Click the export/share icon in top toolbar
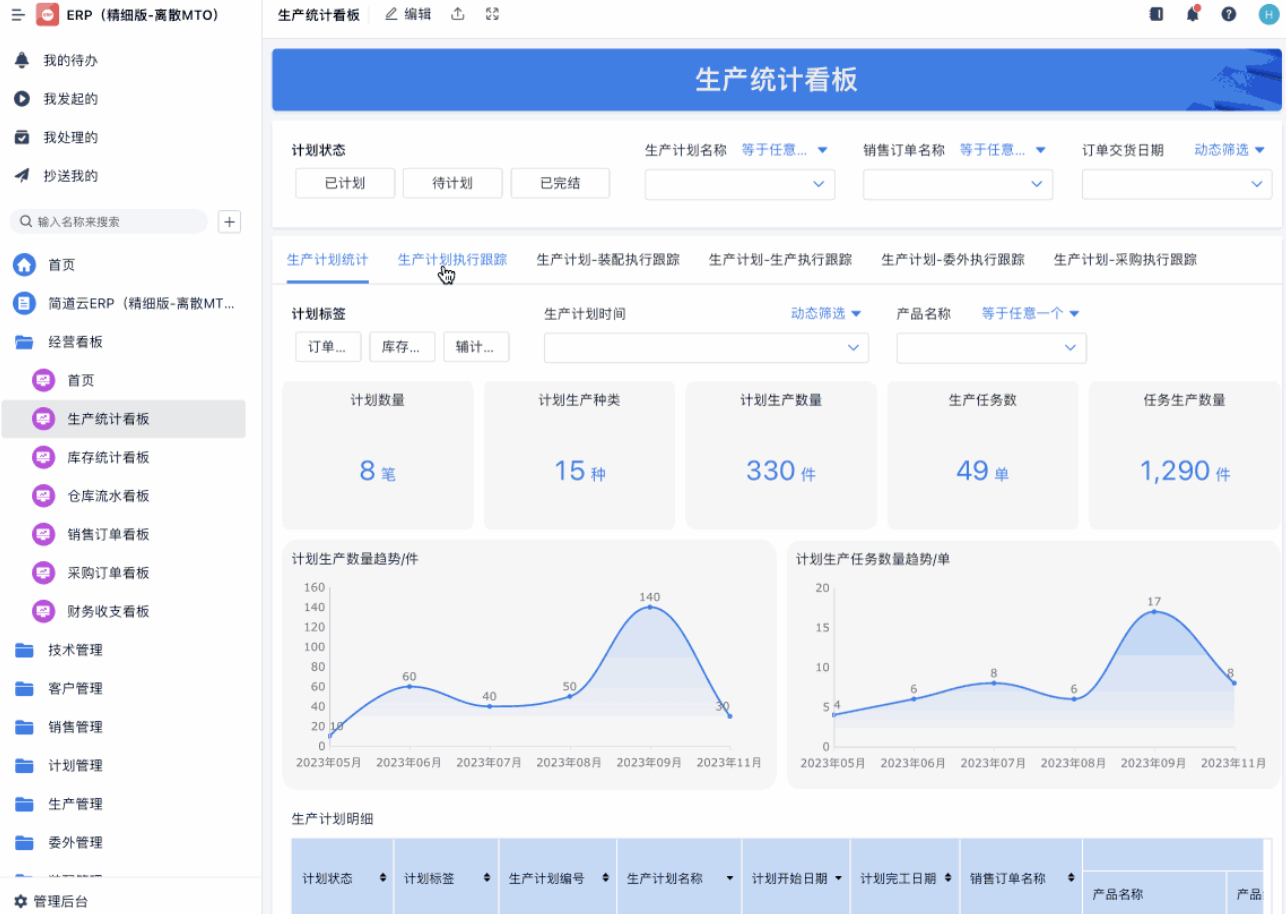Viewport: 1286px width, 914px height. tap(458, 14)
